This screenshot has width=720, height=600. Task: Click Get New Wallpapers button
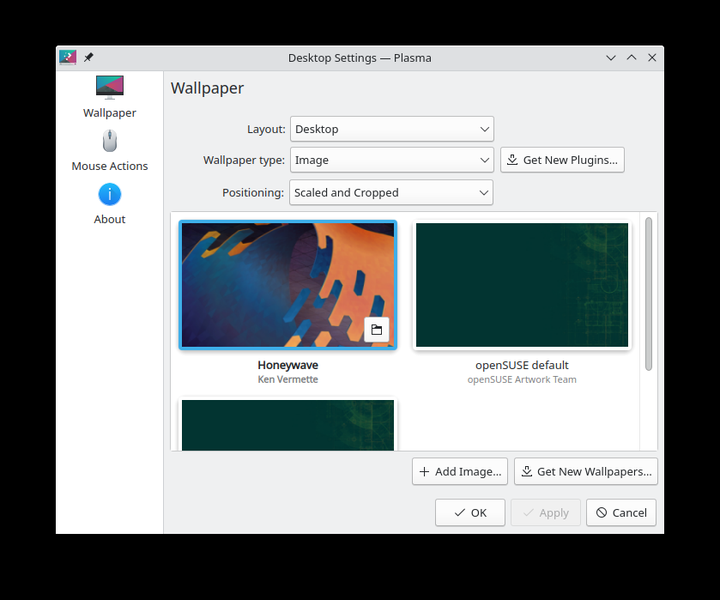pos(586,471)
